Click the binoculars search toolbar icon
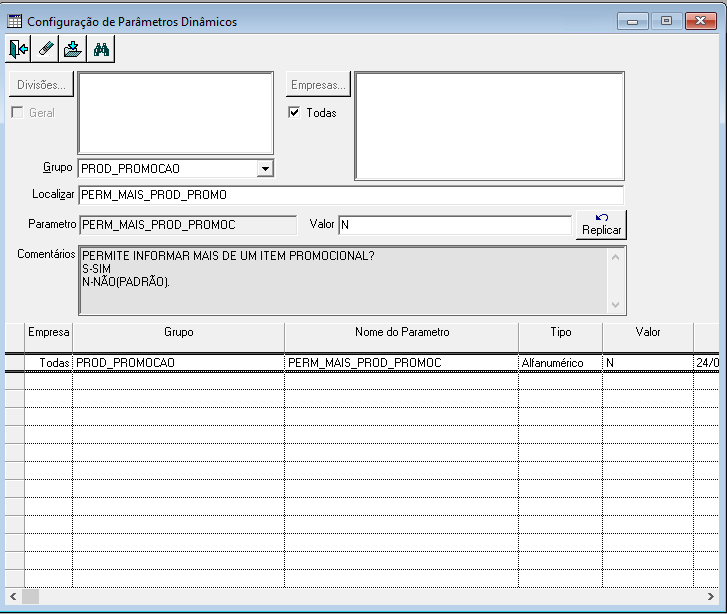This screenshot has height=614, width=727. tap(101, 49)
